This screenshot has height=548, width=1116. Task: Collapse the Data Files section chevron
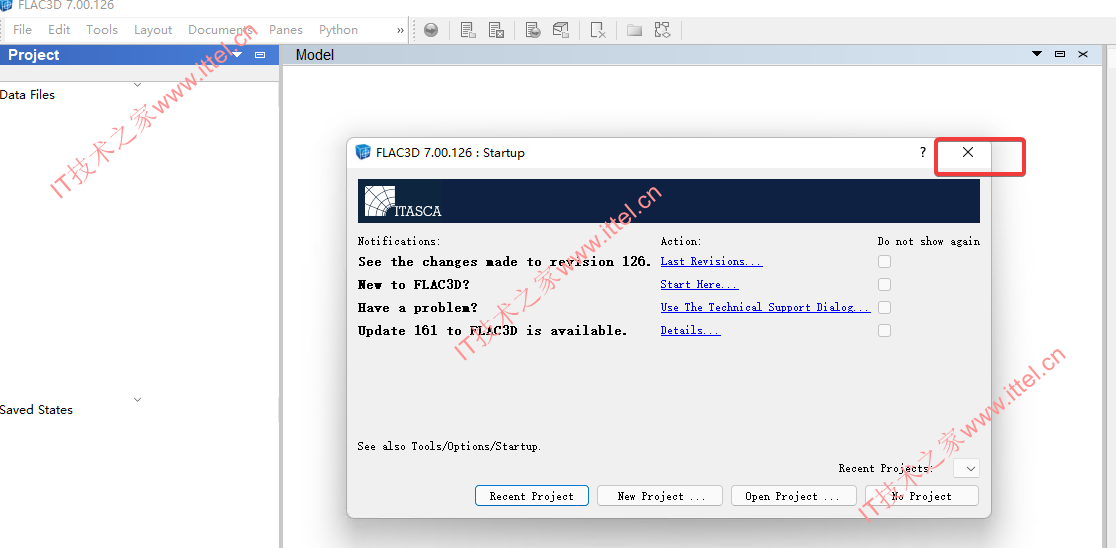point(137,85)
